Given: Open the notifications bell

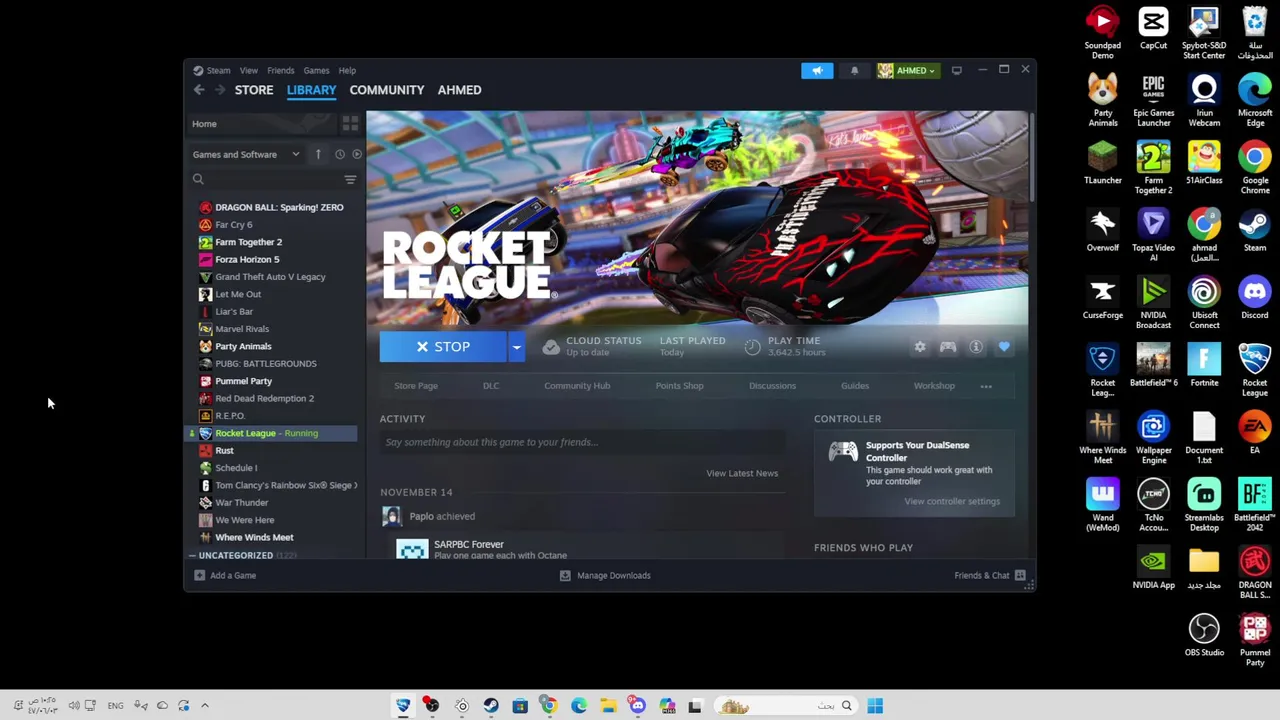Looking at the screenshot, I should point(854,71).
